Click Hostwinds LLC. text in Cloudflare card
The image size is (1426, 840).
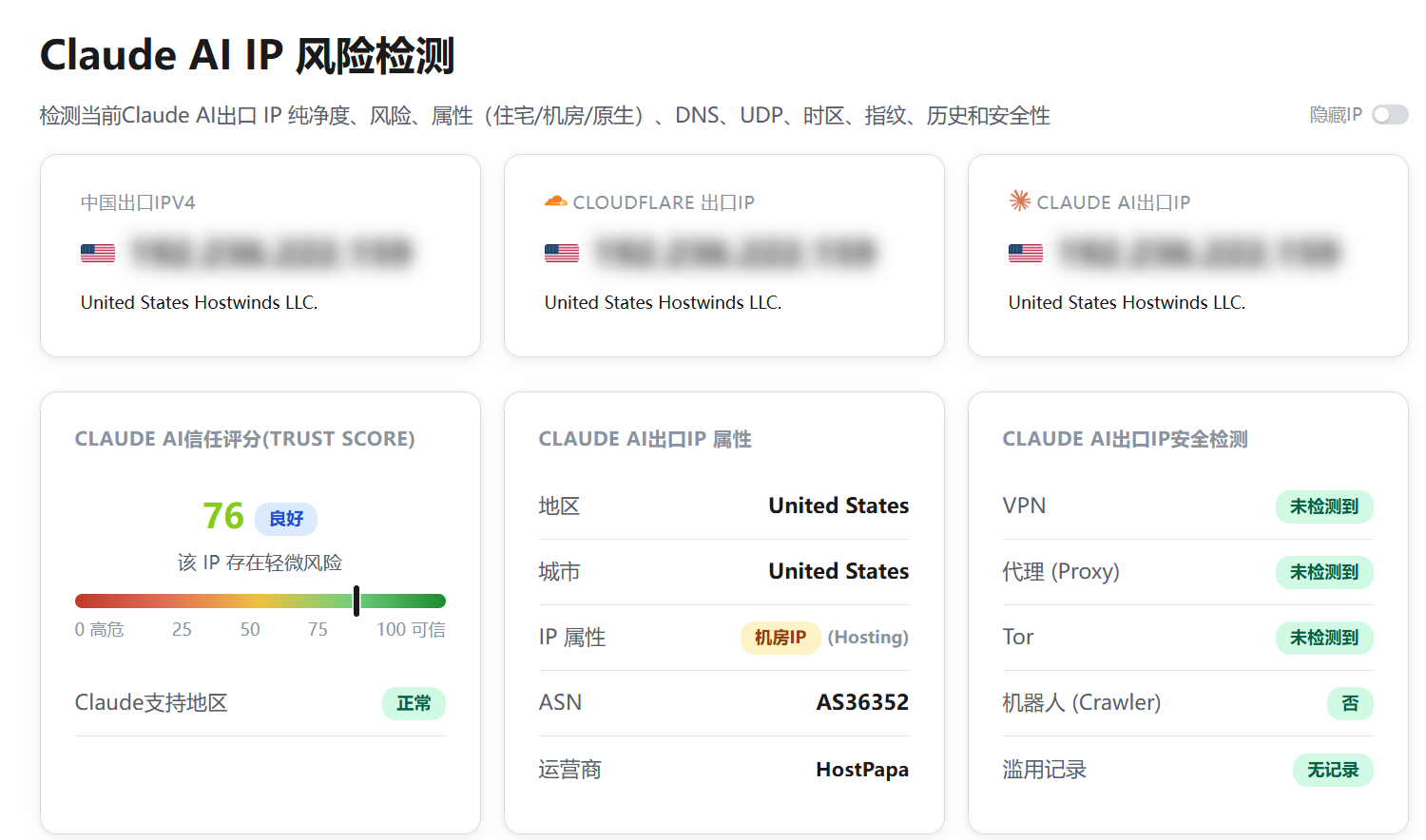tap(720, 302)
